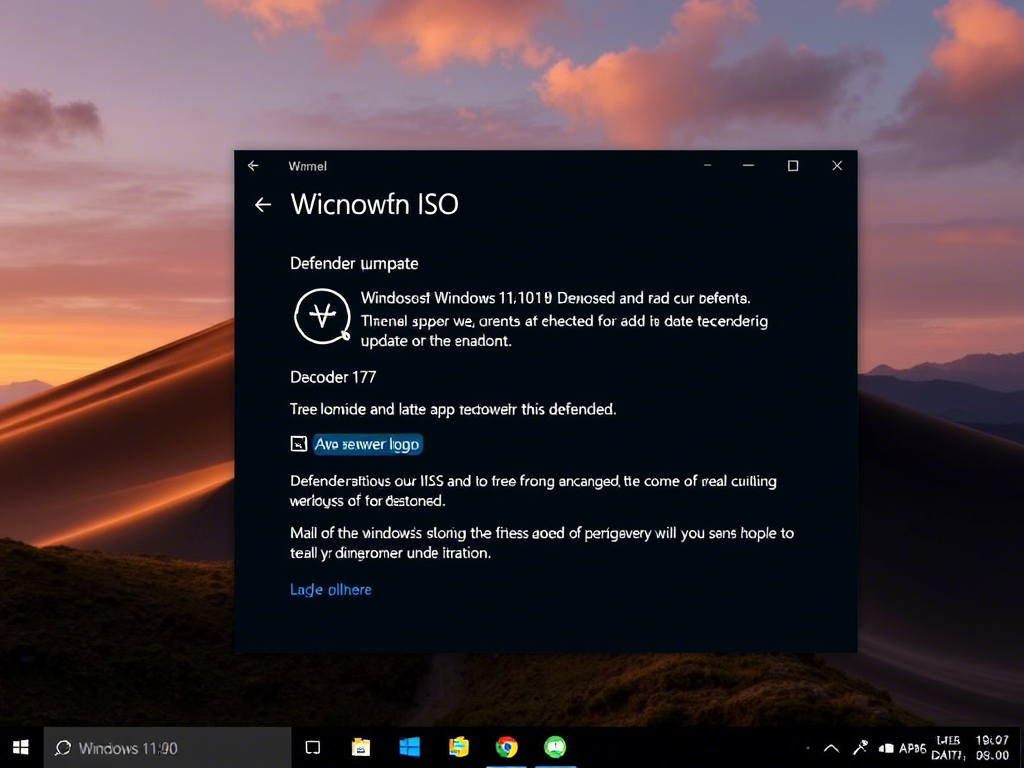The width and height of the screenshot is (1024, 768).
Task: Click the Defender umpate heading
Action: 354,264
